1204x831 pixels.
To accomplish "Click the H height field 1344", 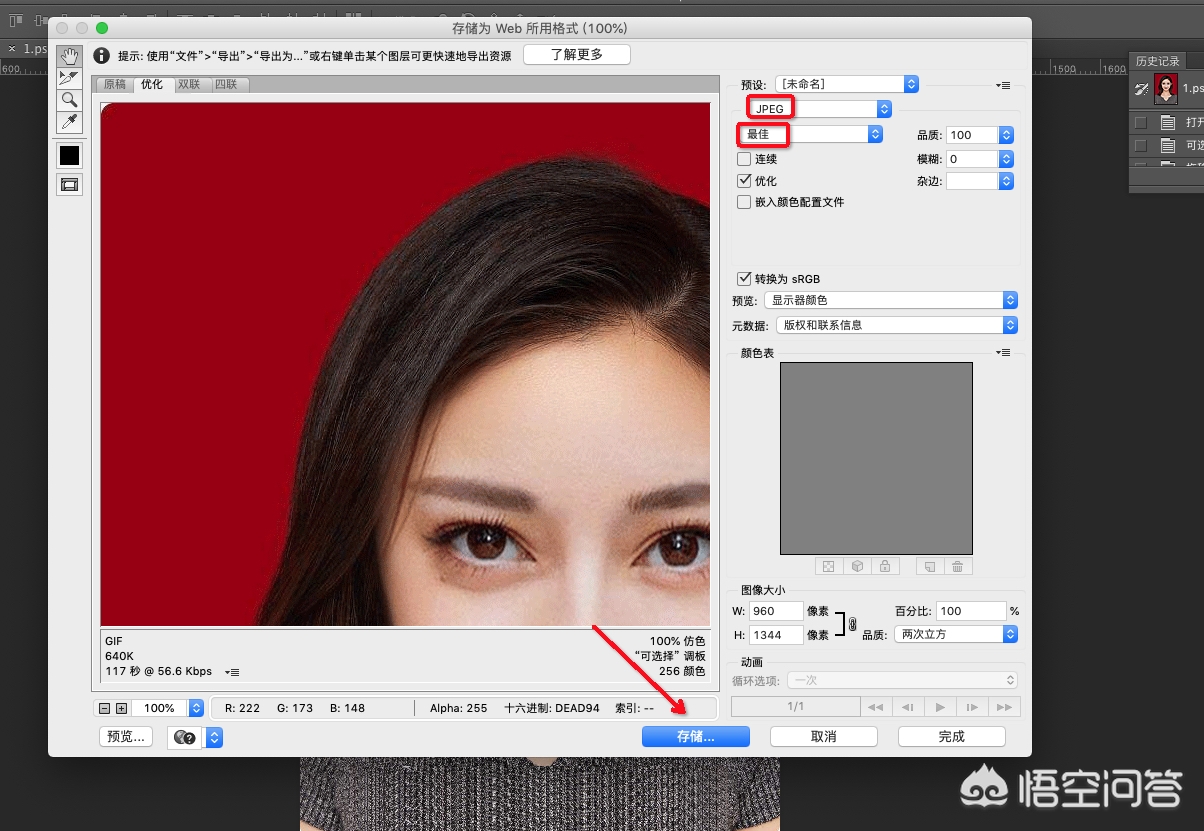I will coord(776,635).
